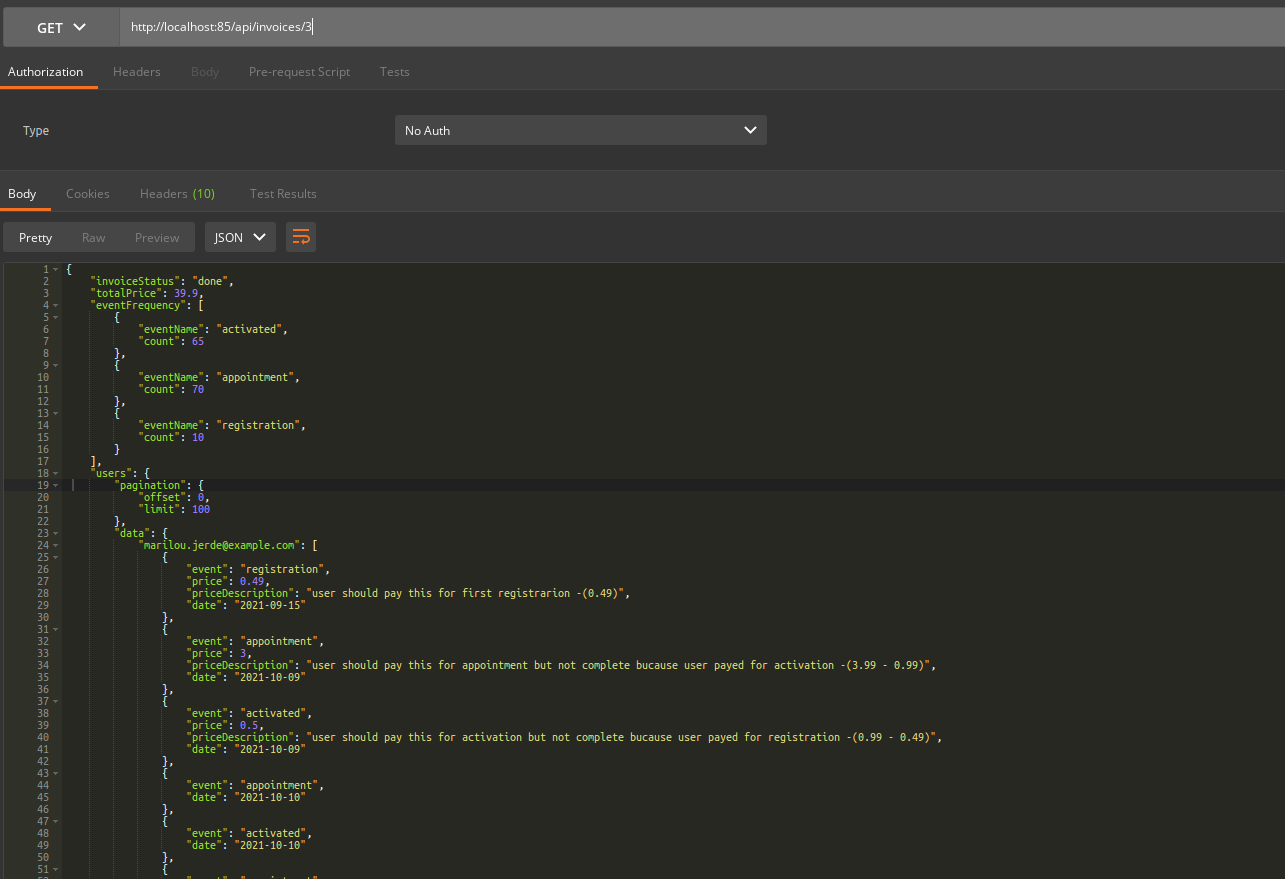Open the Test Results tab
The image size is (1285, 879).
pyautogui.click(x=283, y=194)
